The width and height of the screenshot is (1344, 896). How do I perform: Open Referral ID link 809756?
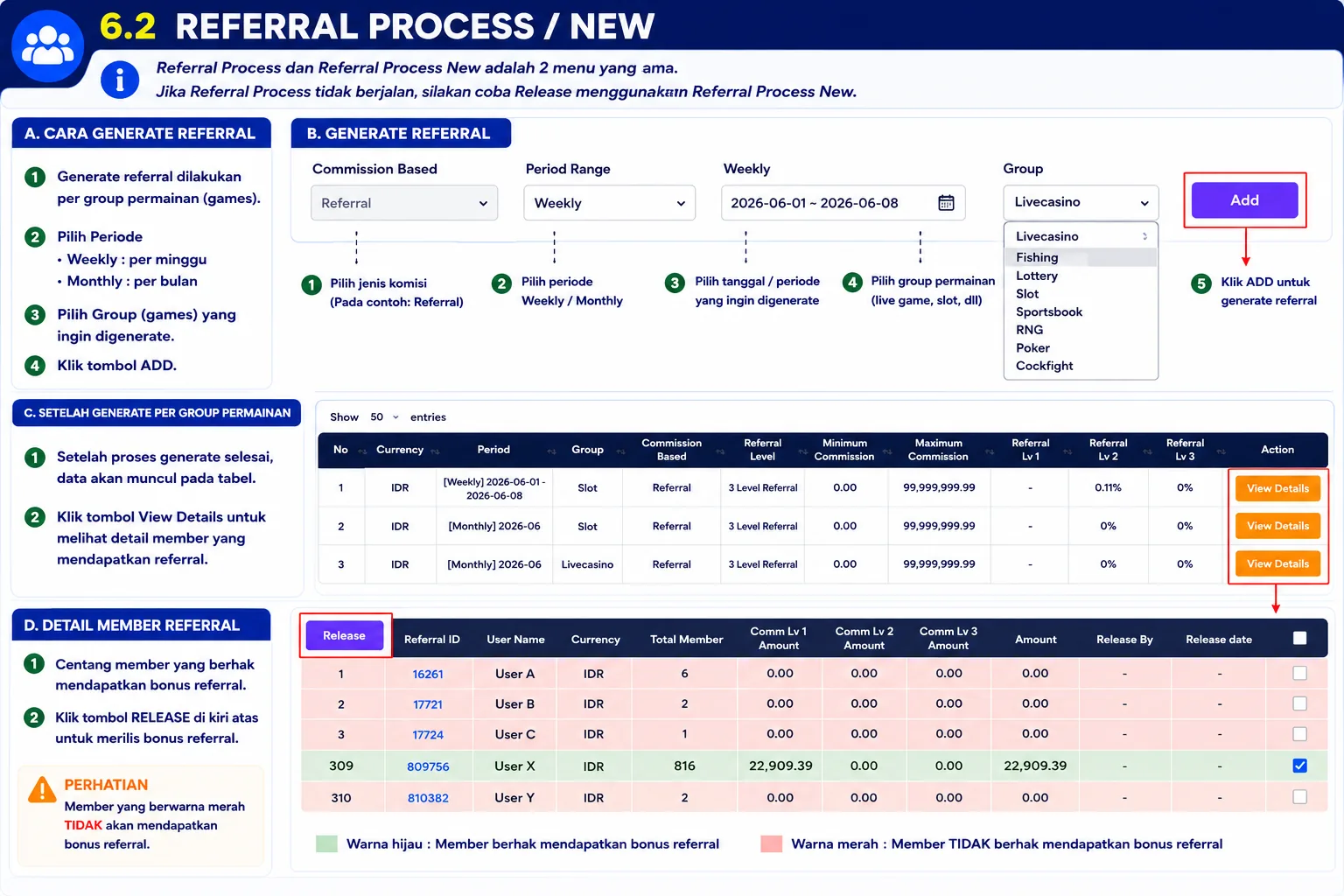(428, 766)
